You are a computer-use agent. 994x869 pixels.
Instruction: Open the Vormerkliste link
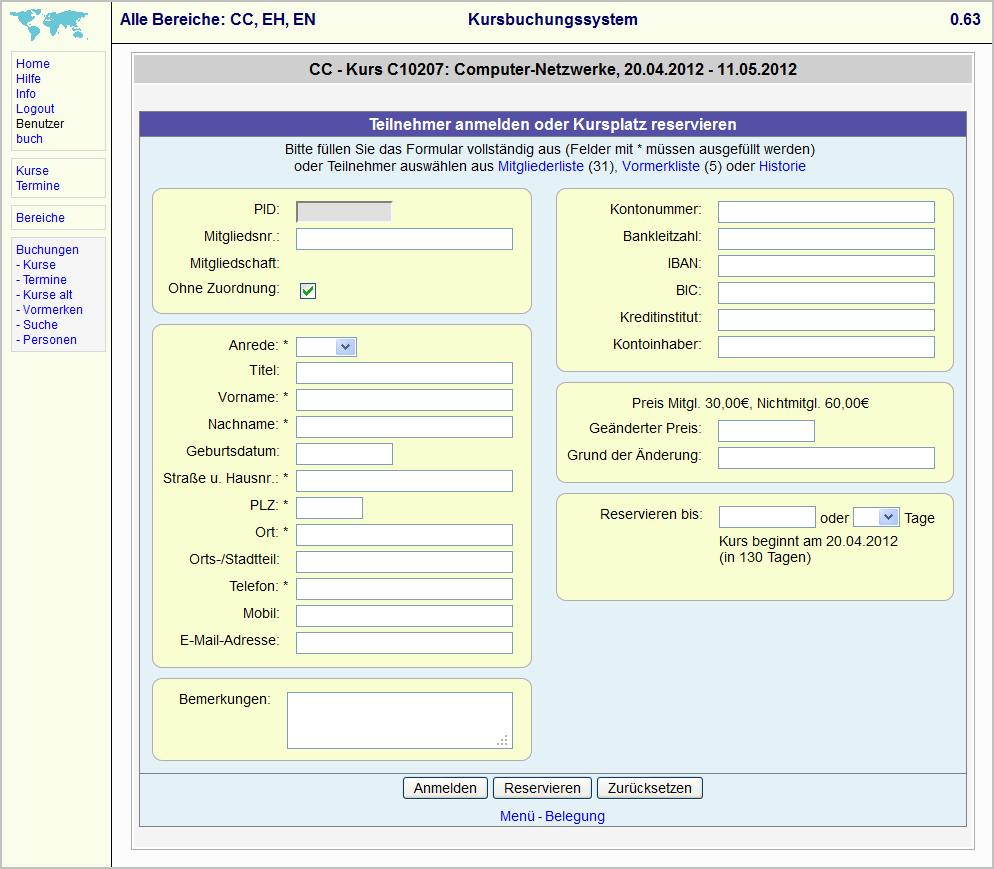pos(661,166)
